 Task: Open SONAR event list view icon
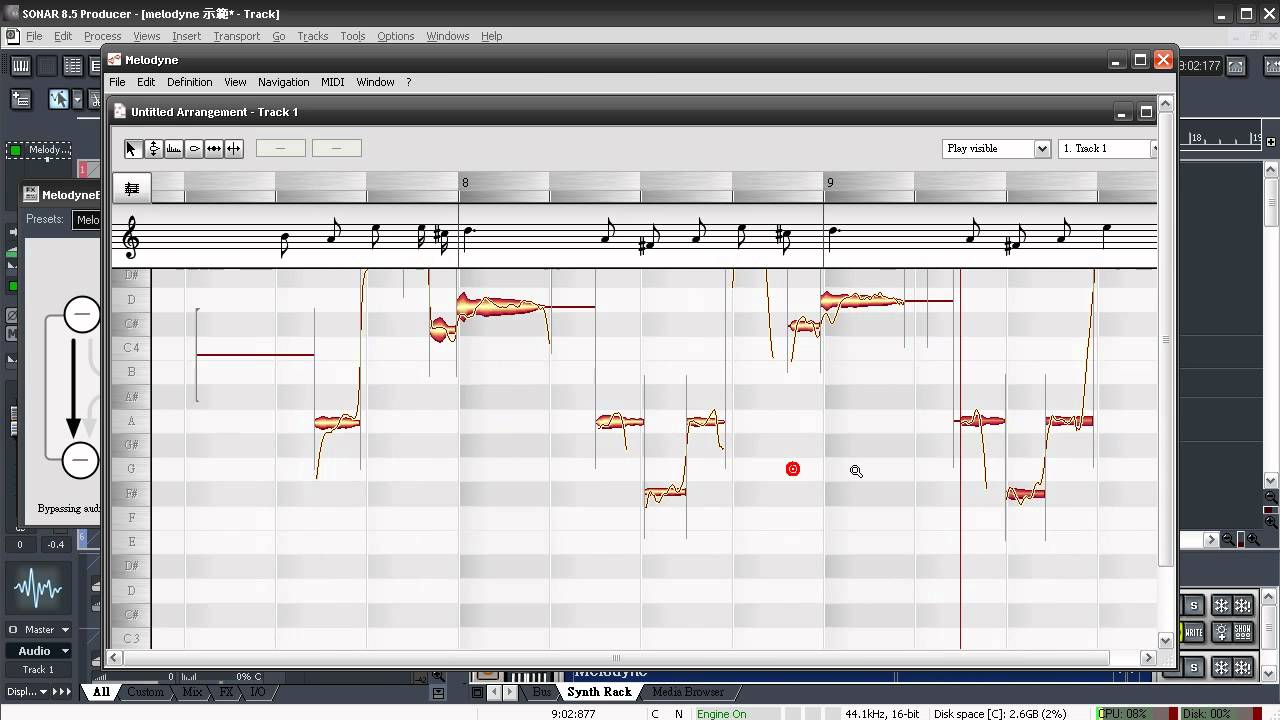coord(72,66)
